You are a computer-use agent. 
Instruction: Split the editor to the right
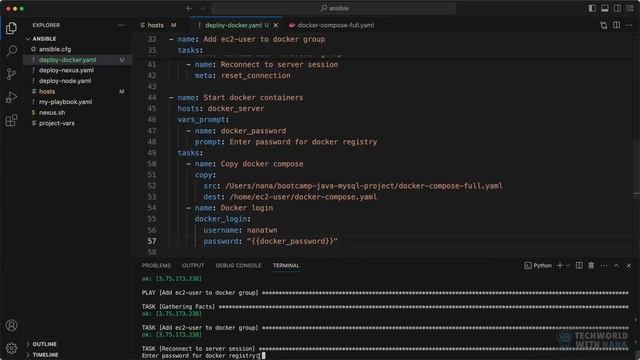point(616,25)
